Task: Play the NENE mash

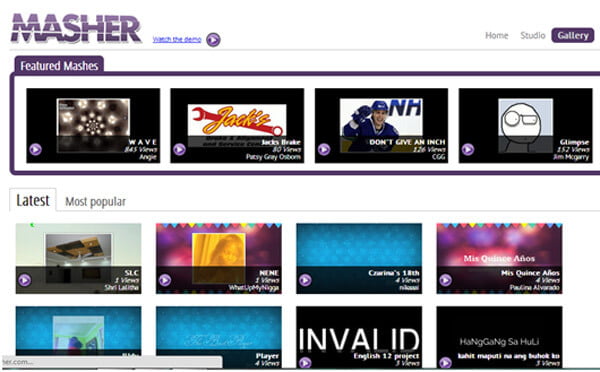Action: click(x=165, y=280)
